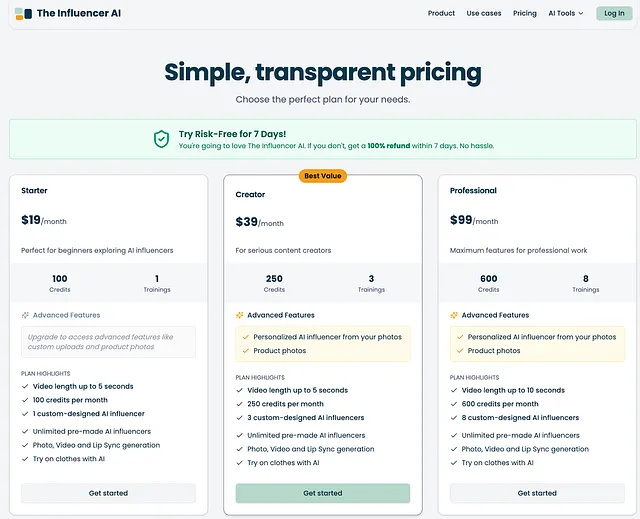Select Get started for Professional plan
This screenshot has width=640, height=519.
pyautogui.click(x=537, y=493)
